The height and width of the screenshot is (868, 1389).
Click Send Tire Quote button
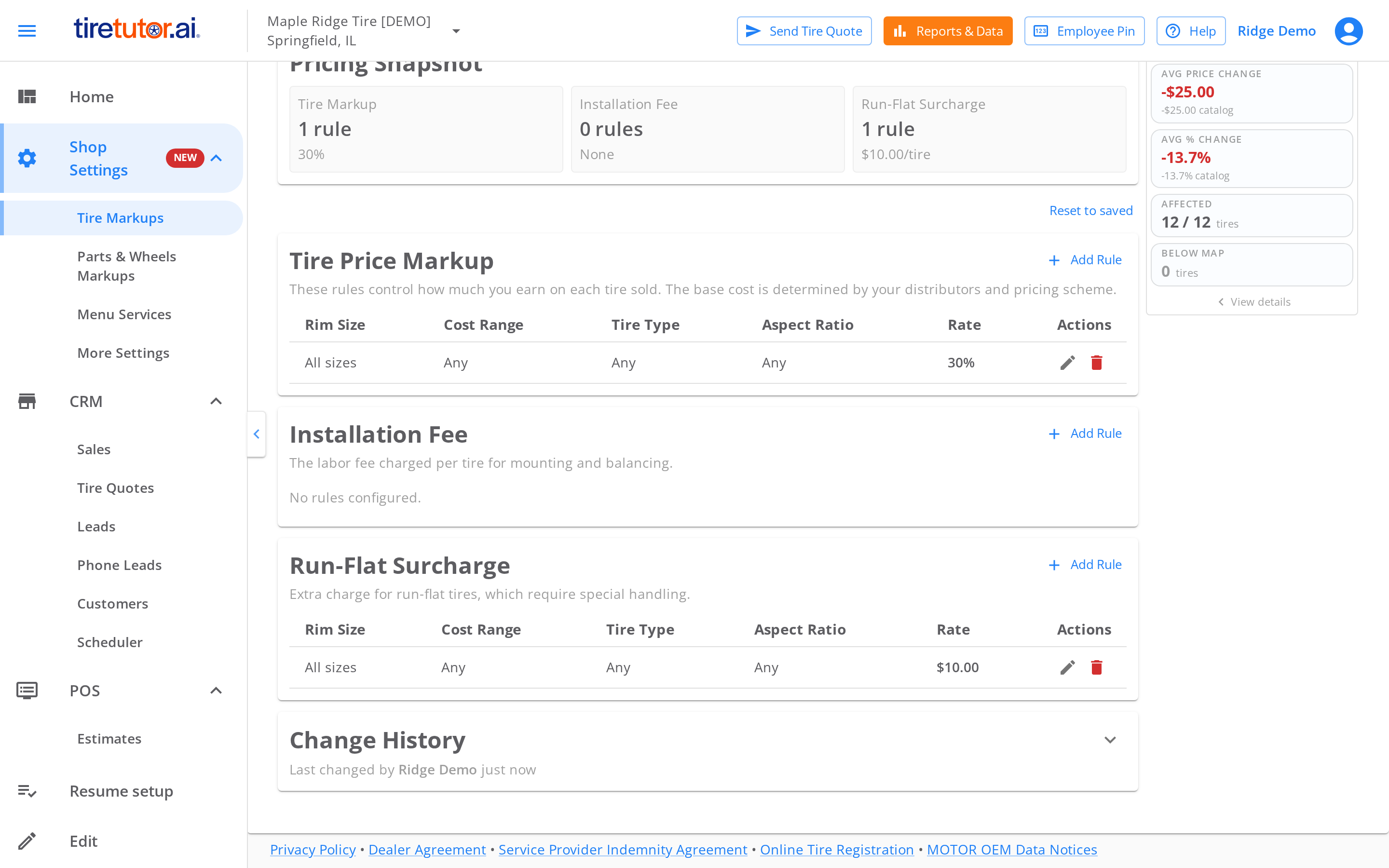click(x=804, y=31)
